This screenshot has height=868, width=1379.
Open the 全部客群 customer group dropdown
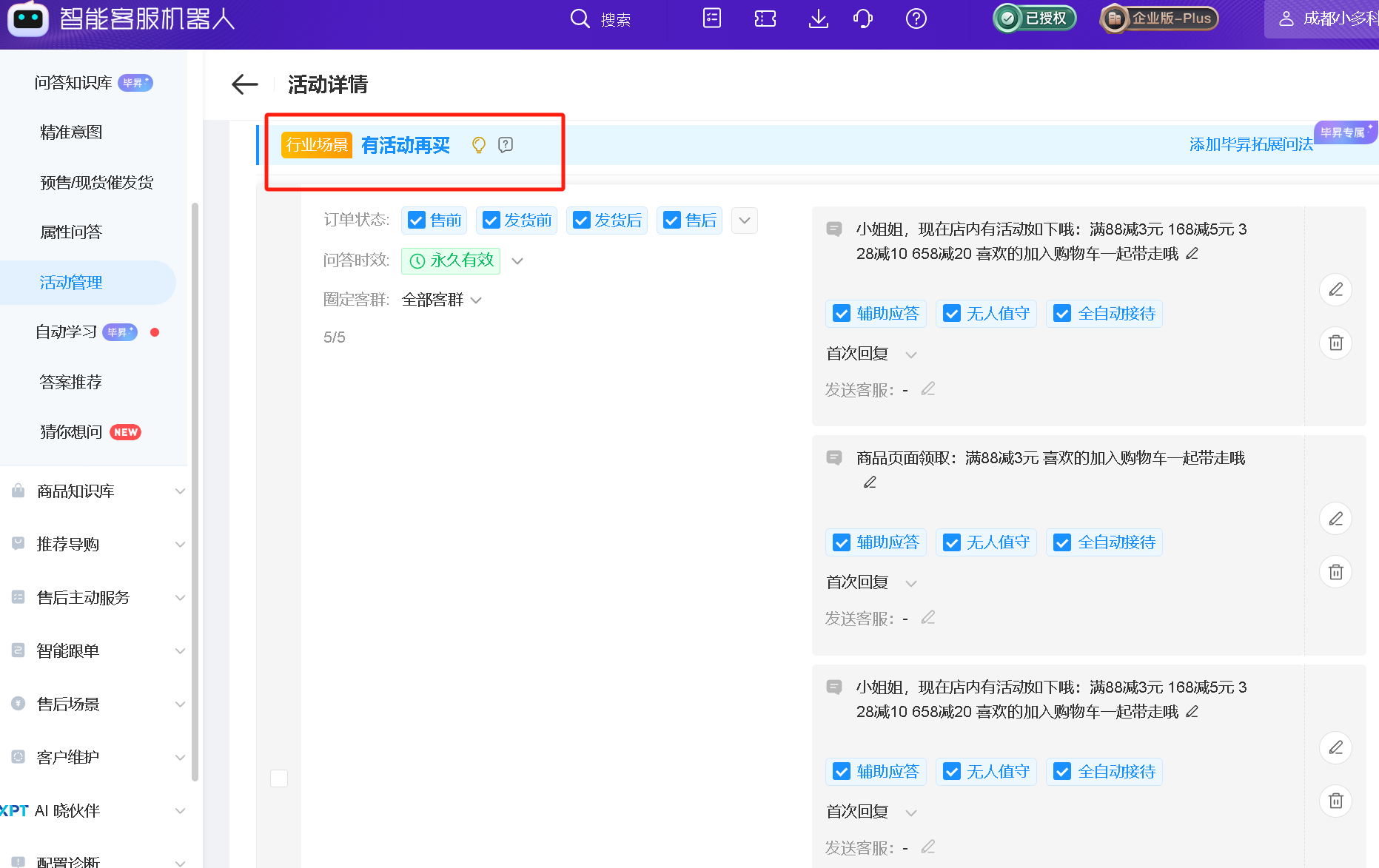(477, 300)
